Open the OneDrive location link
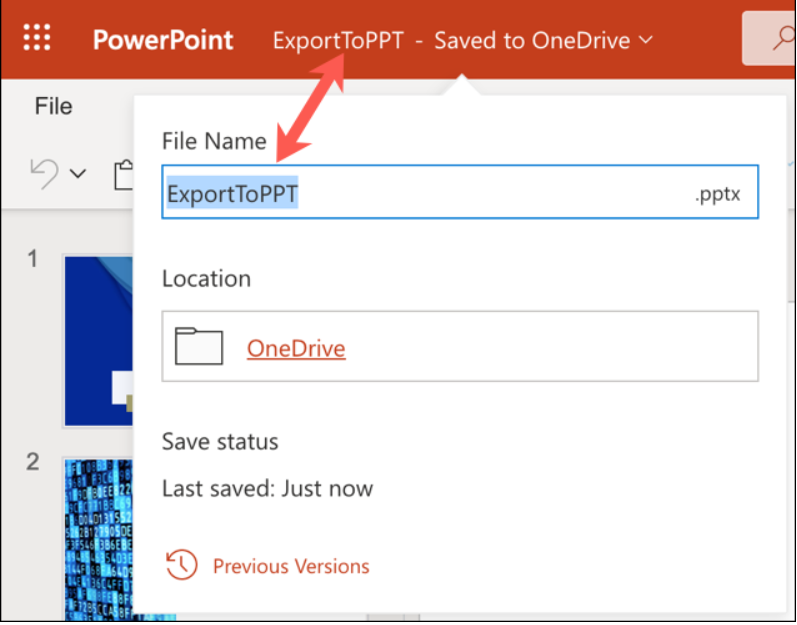 tap(296, 348)
